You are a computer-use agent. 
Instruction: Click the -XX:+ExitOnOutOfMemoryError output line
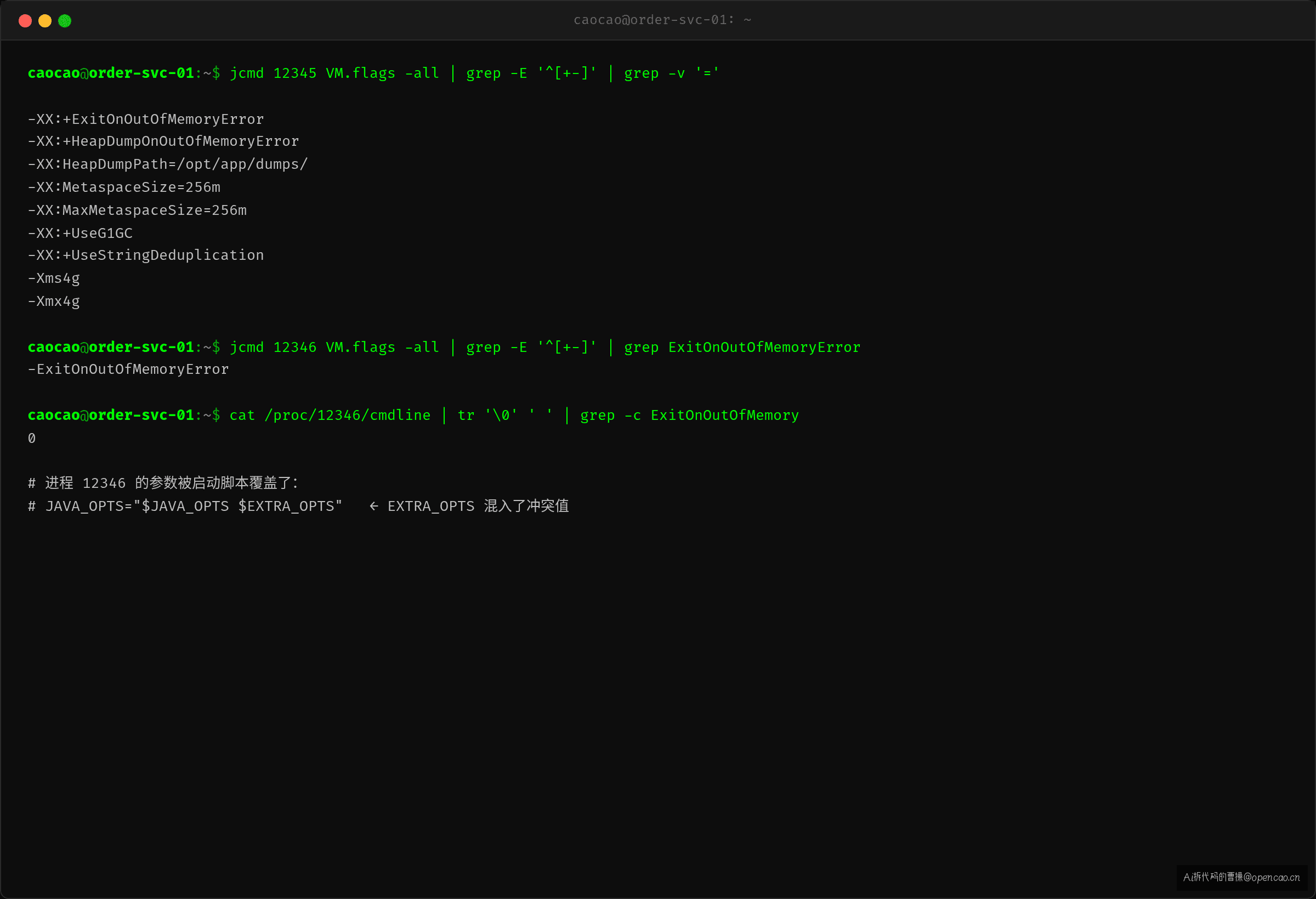point(145,119)
